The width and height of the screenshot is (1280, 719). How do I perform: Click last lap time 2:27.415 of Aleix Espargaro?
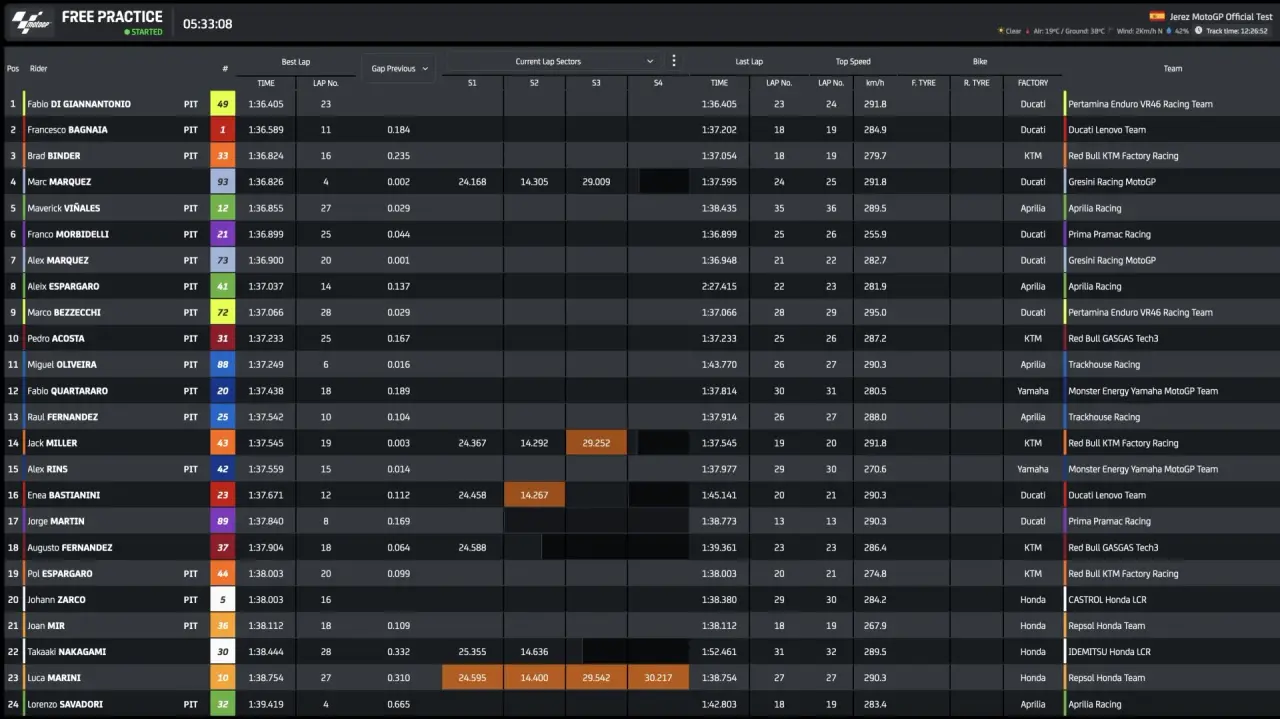point(719,287)
